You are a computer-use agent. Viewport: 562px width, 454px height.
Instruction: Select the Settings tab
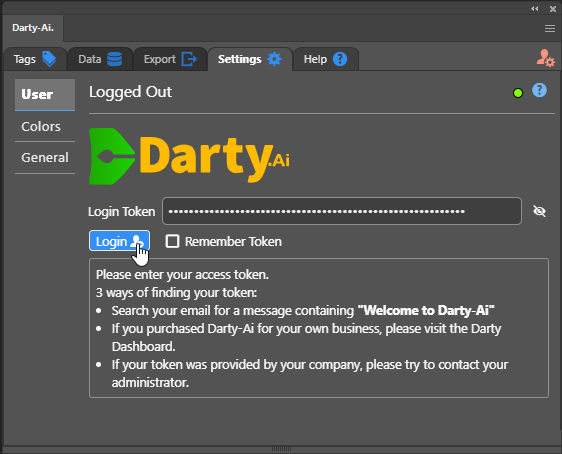tap(250, 59)
